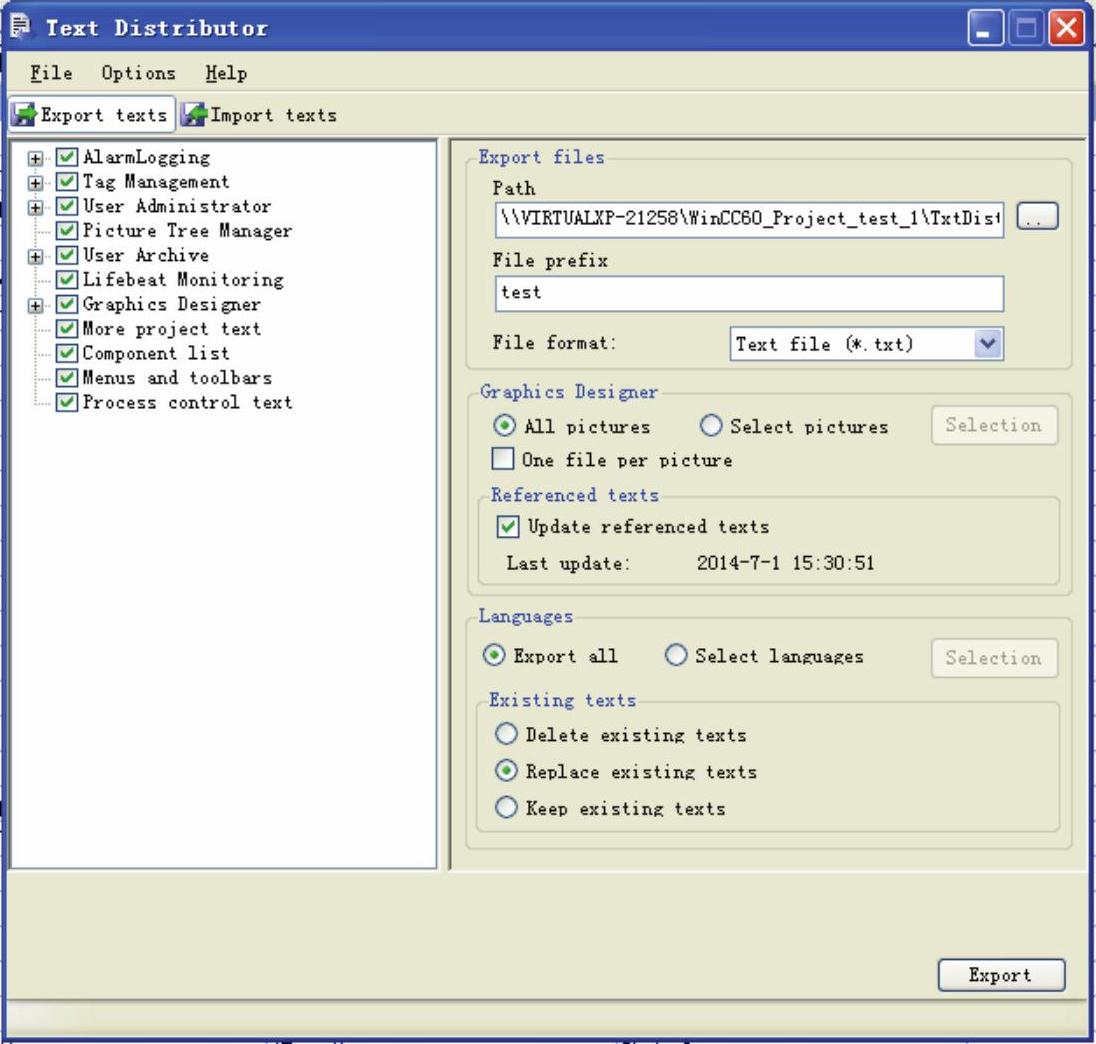Uncheck the Graphics Designer tree checkbox
The height and width of the screenshot is (1044, 1096).
pyautogui.click(x=66, y=304)
